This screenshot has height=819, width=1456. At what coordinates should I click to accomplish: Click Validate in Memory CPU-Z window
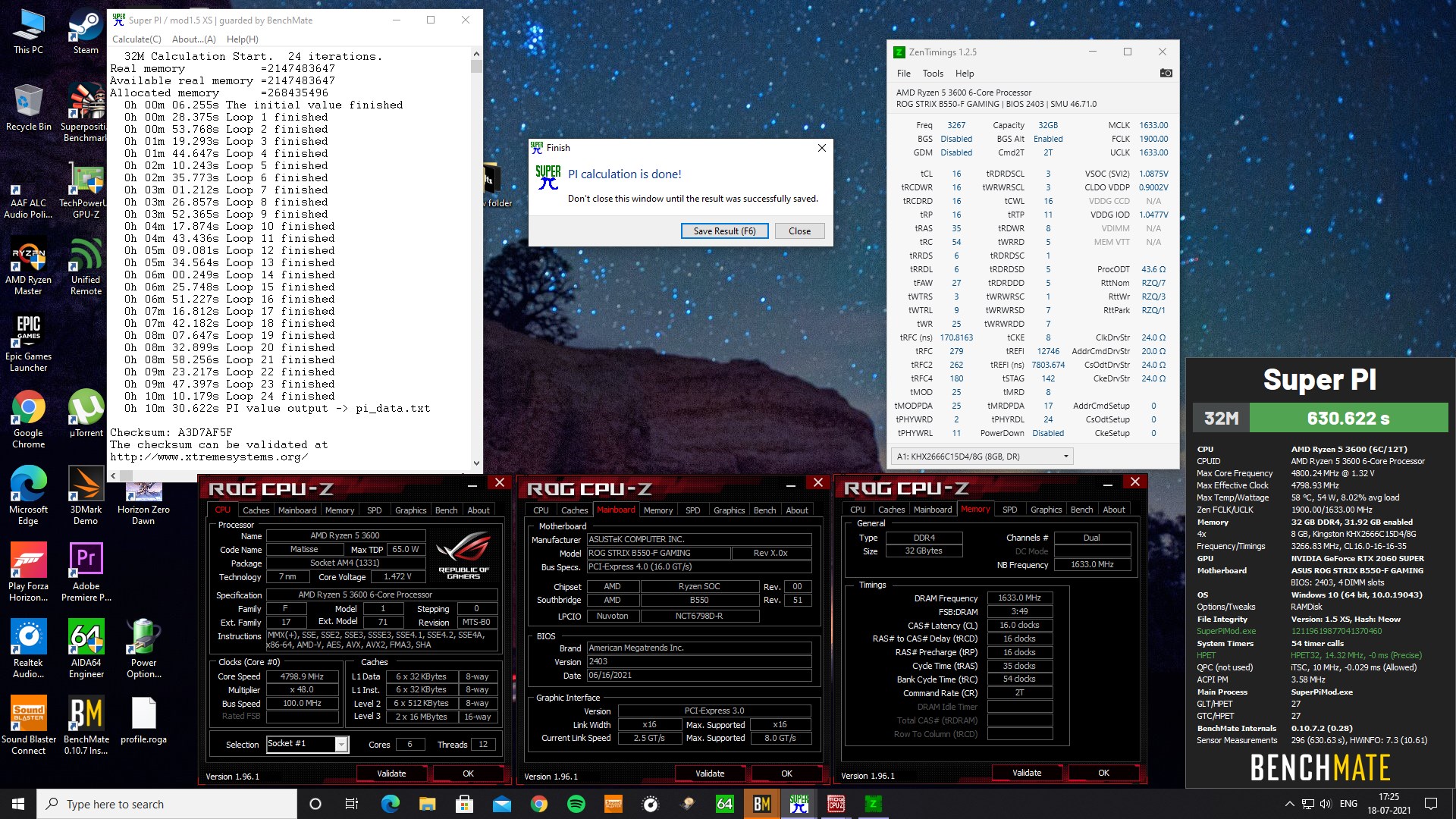pyautogui.click(x=1027, y=773)
